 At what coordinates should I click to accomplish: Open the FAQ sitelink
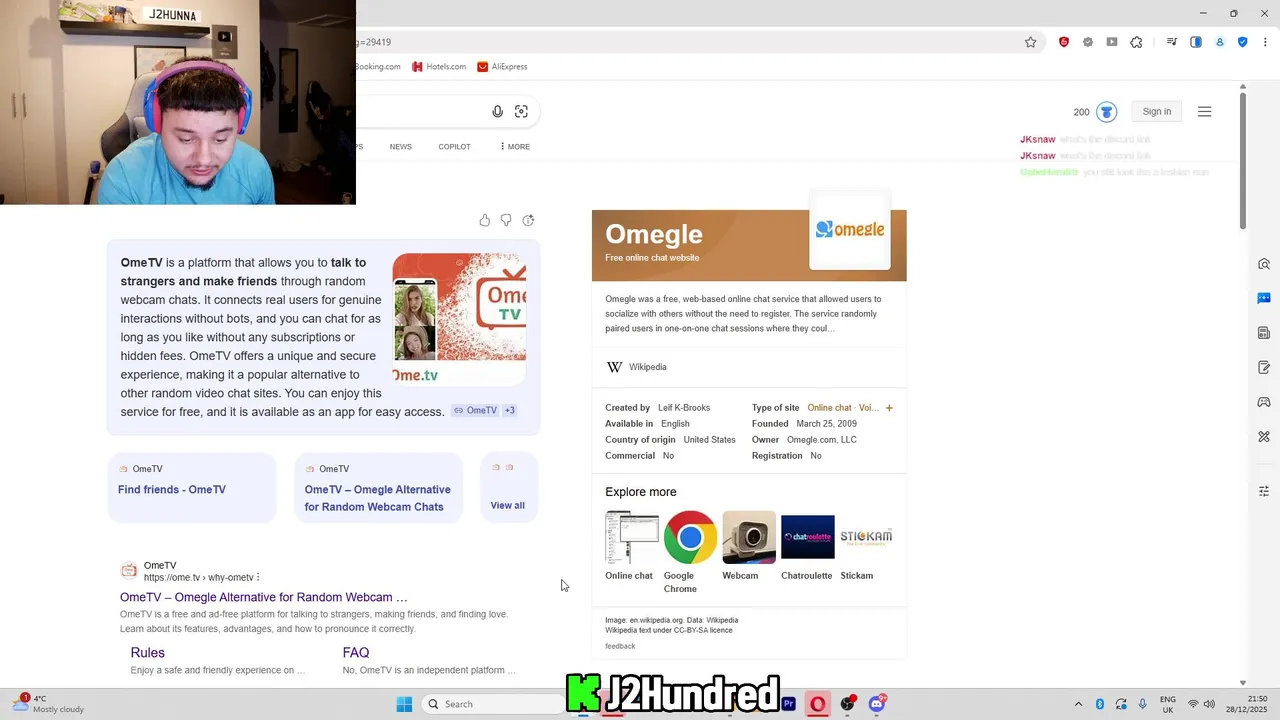click(356, 653)
